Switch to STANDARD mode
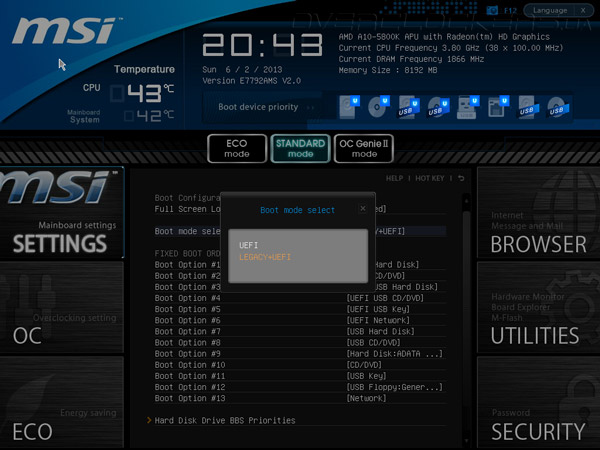600x450 pixels. tap(300, 148)
